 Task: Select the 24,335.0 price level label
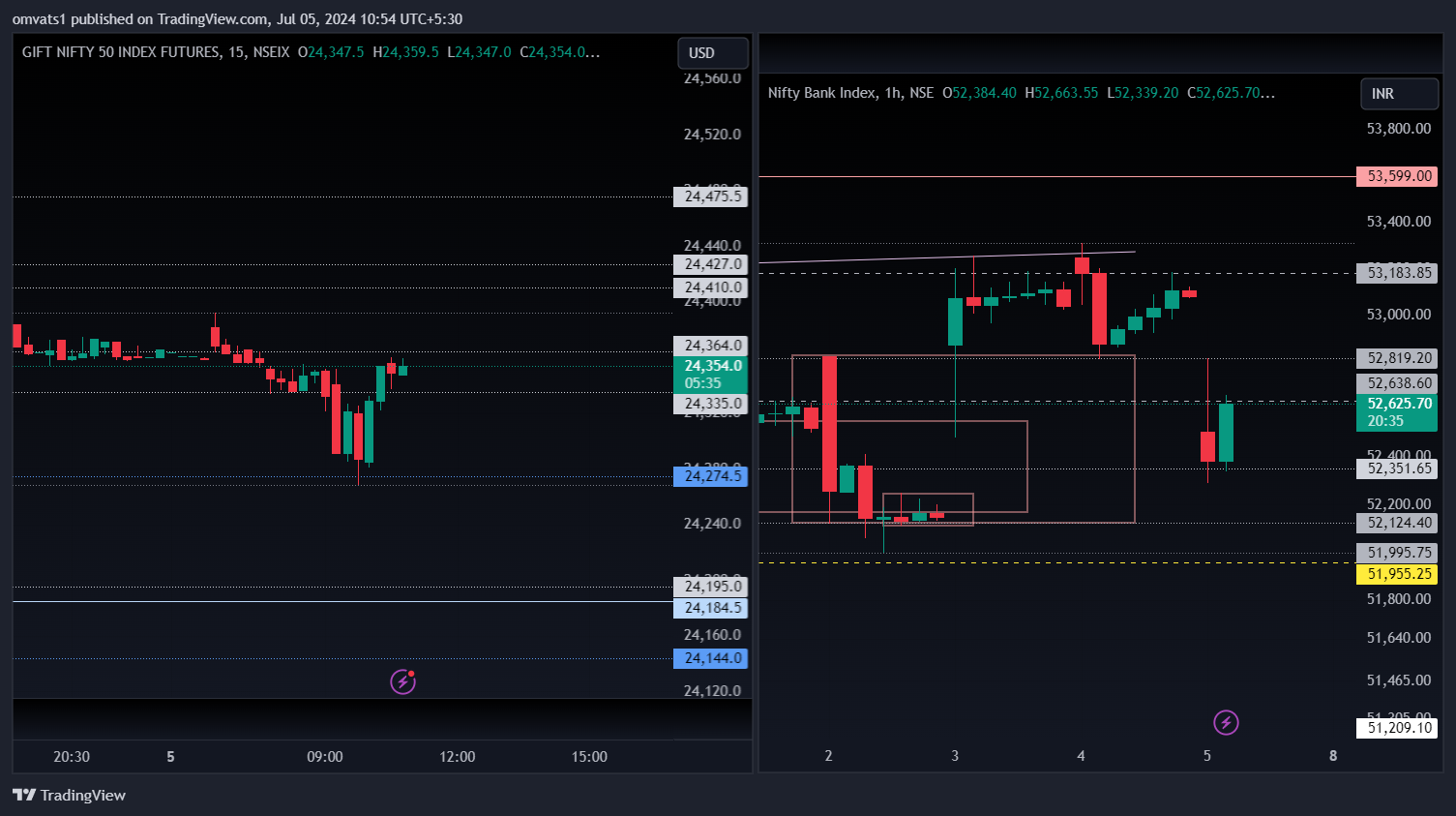711,404
